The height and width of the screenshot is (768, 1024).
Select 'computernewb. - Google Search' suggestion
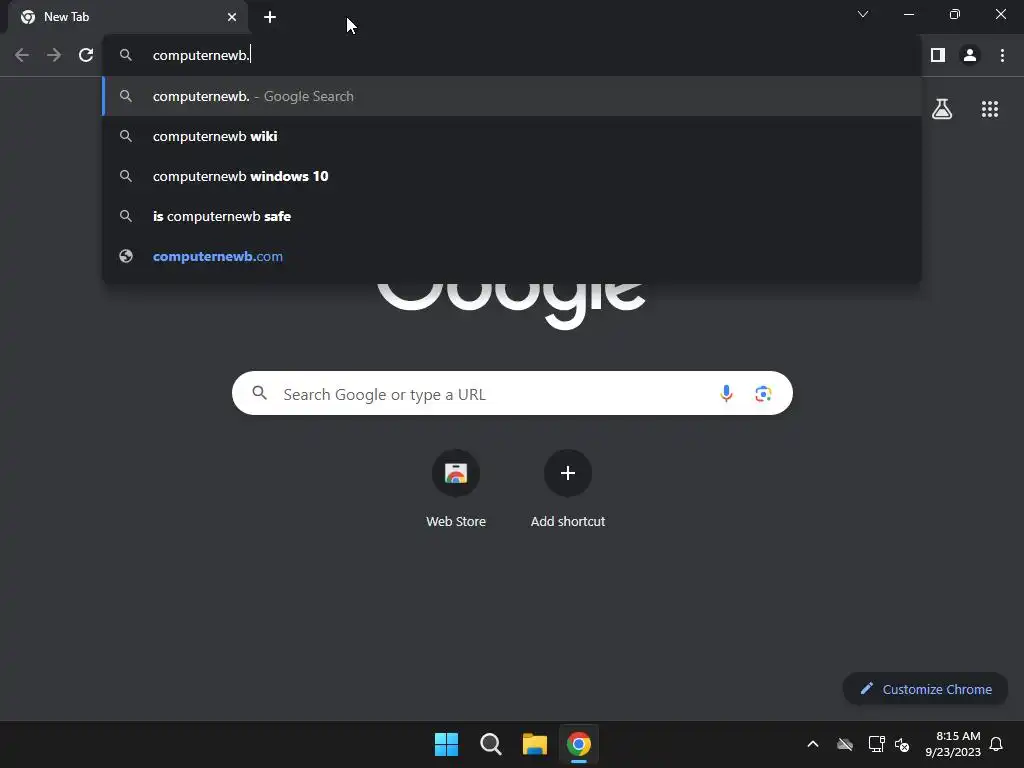point(512,96)
